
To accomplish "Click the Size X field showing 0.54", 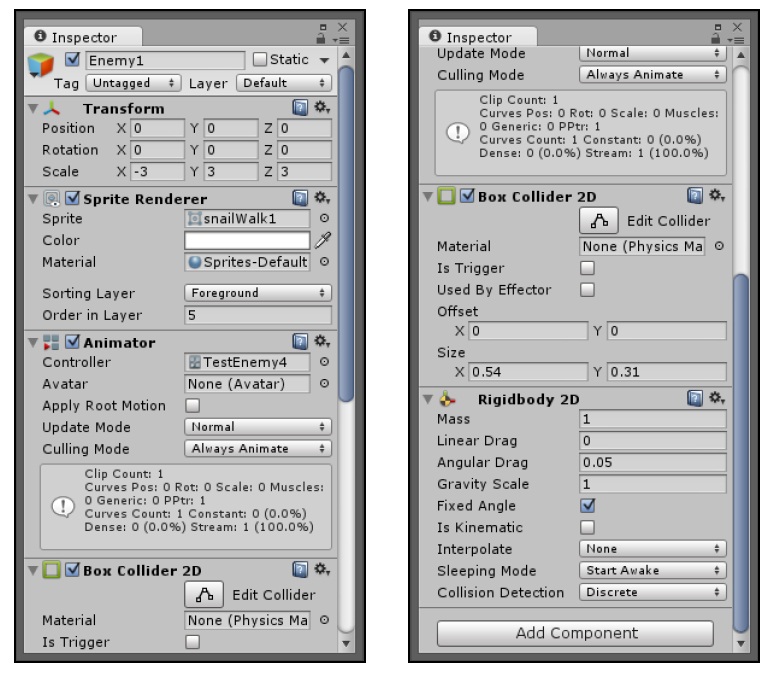I will (528, 371).
